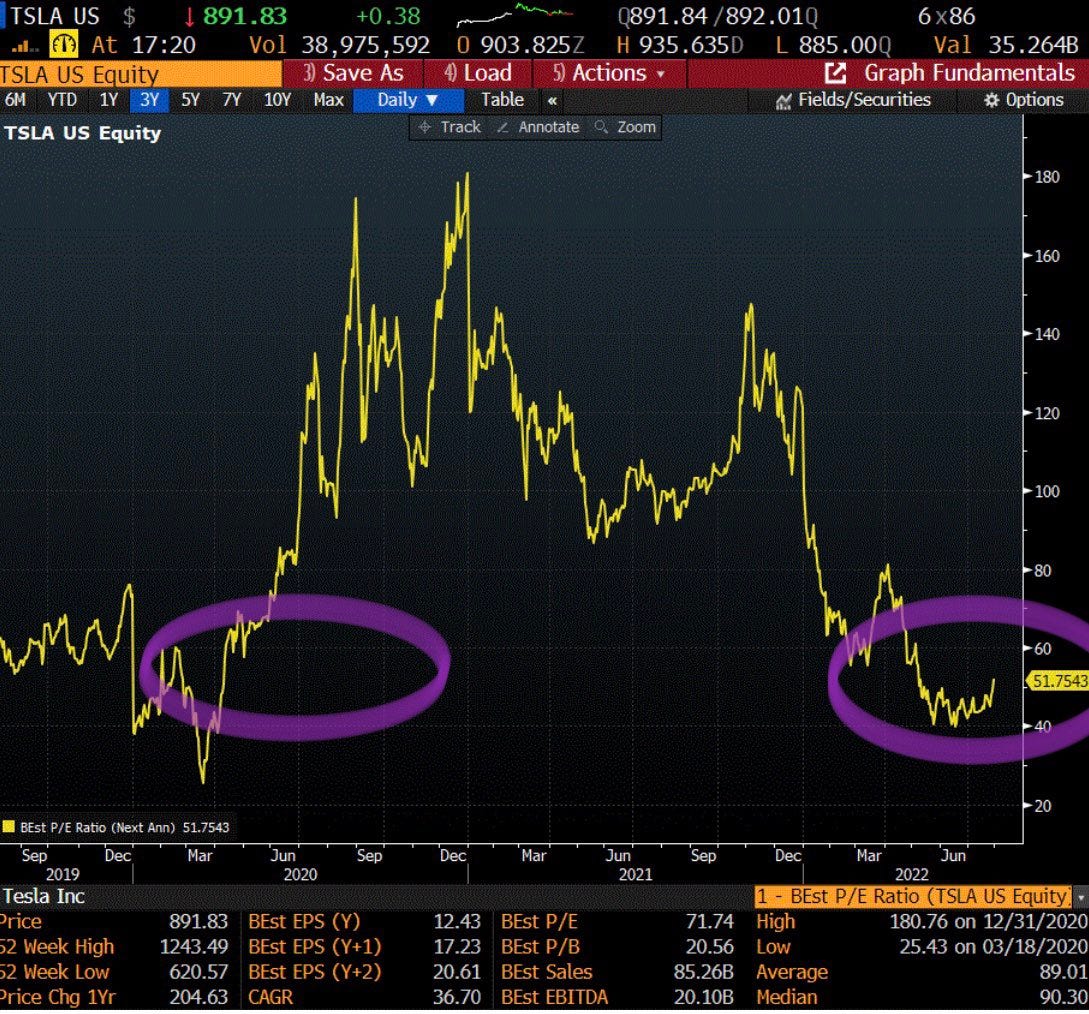Viewport: 1089px width, 1014px height.
Task: Click the BEst EBITDA value 20.10B
Action: [x=704, y=997]
